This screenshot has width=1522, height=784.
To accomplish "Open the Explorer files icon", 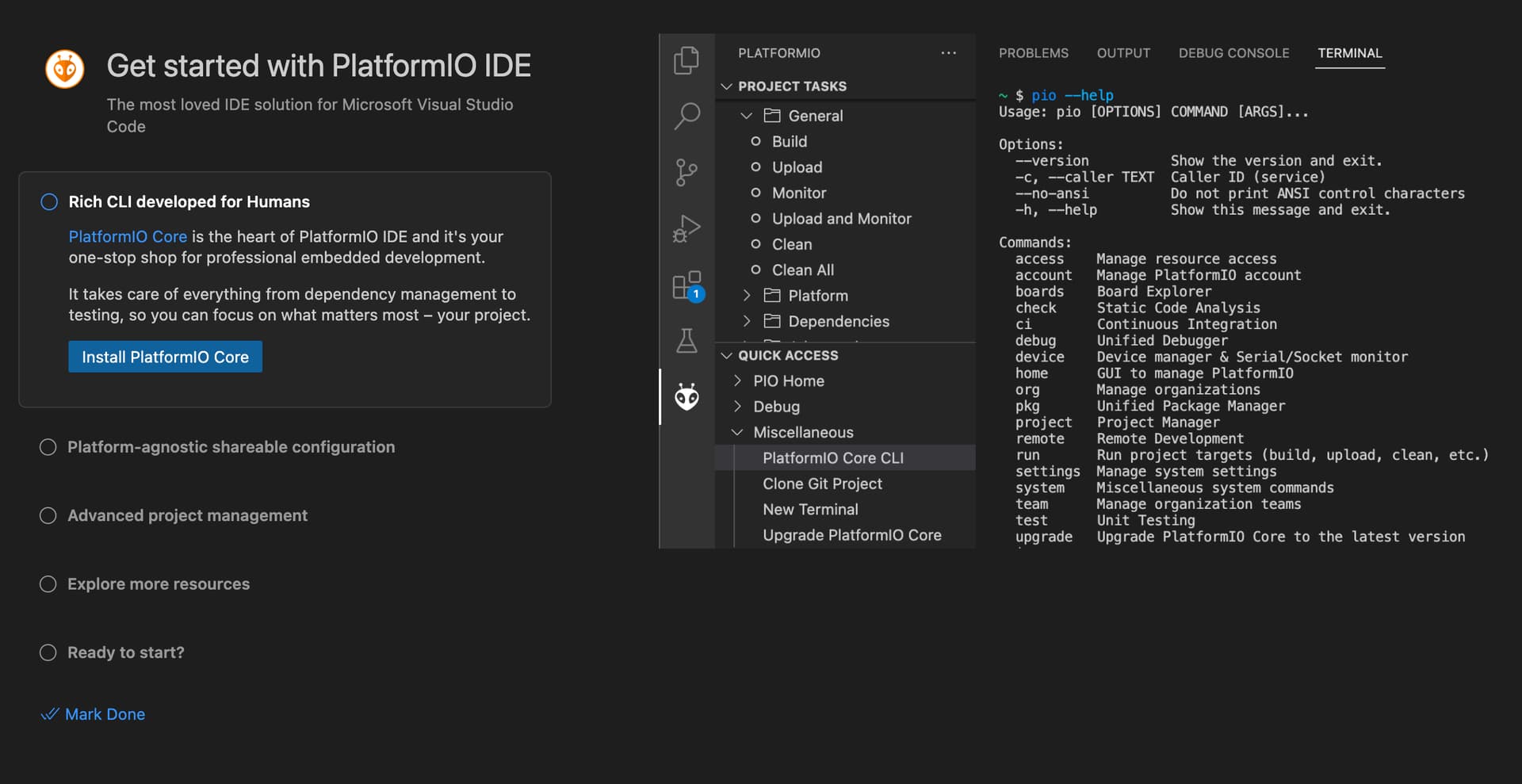I will coord(686,60).
